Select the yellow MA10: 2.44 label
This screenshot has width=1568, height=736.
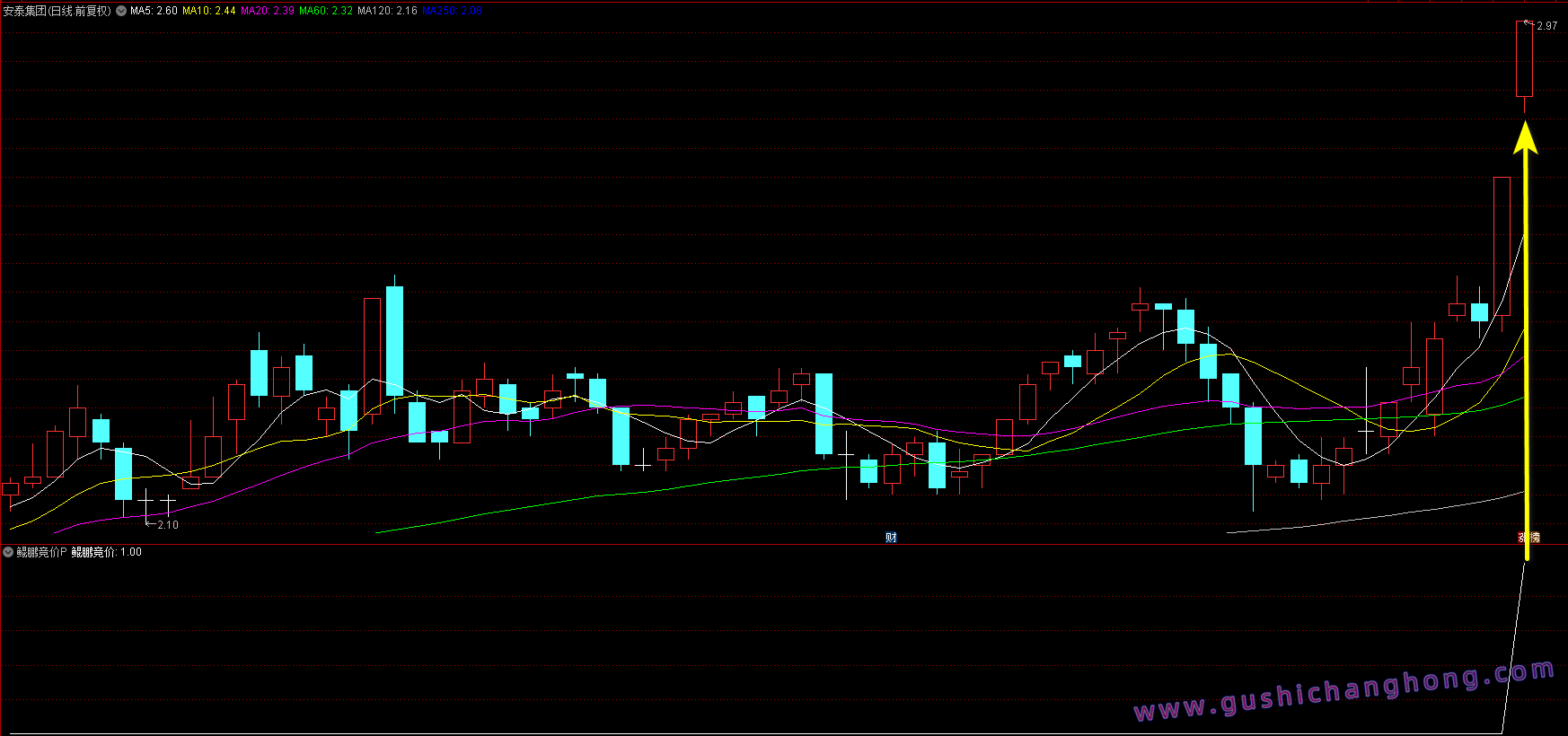coord(209,11)
